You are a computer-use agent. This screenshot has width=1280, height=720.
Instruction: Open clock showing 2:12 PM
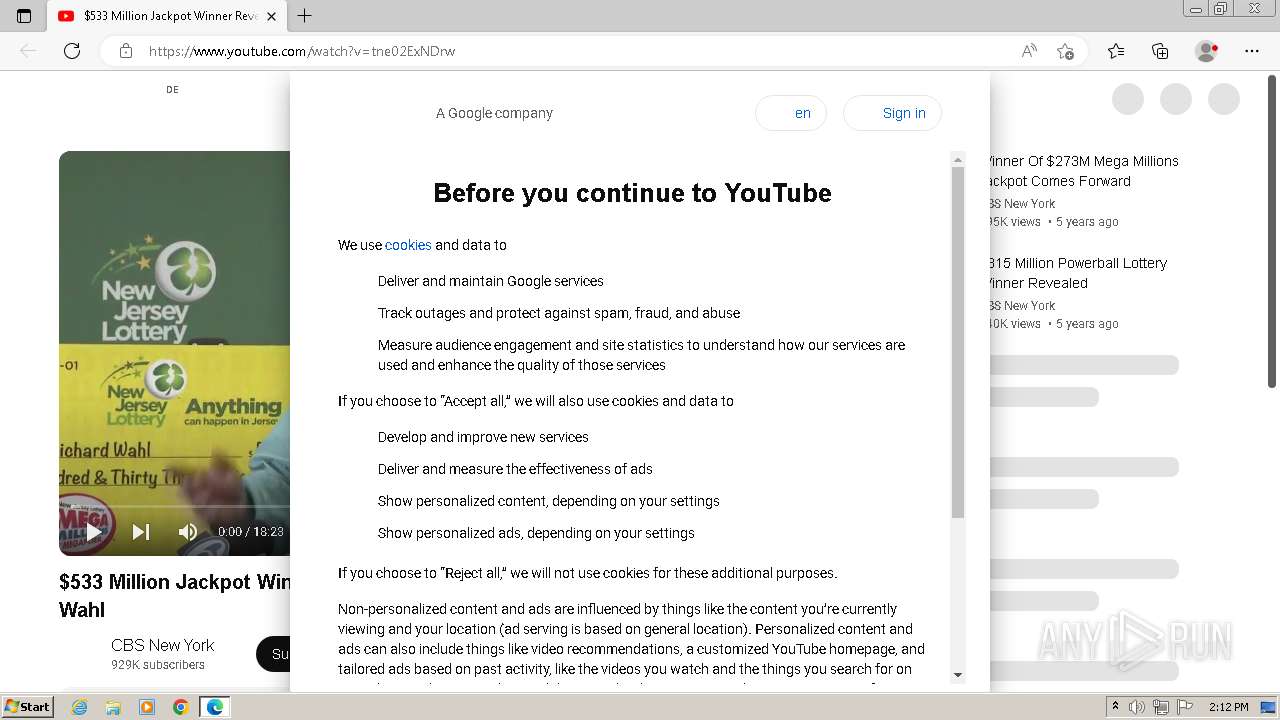point(1228,707)
